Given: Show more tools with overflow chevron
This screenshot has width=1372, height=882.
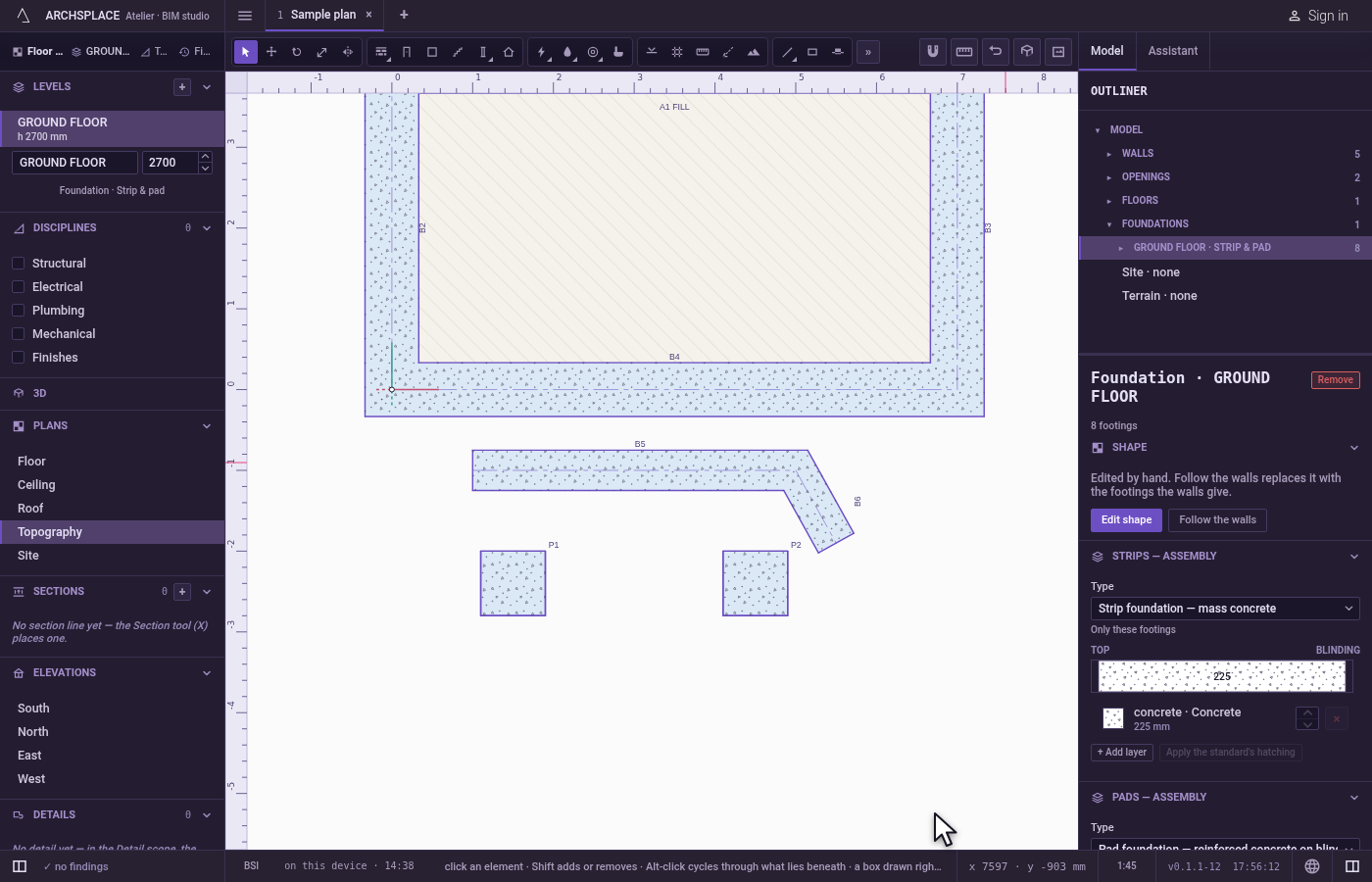Looking at the screenshot, I should click(868, 52).
